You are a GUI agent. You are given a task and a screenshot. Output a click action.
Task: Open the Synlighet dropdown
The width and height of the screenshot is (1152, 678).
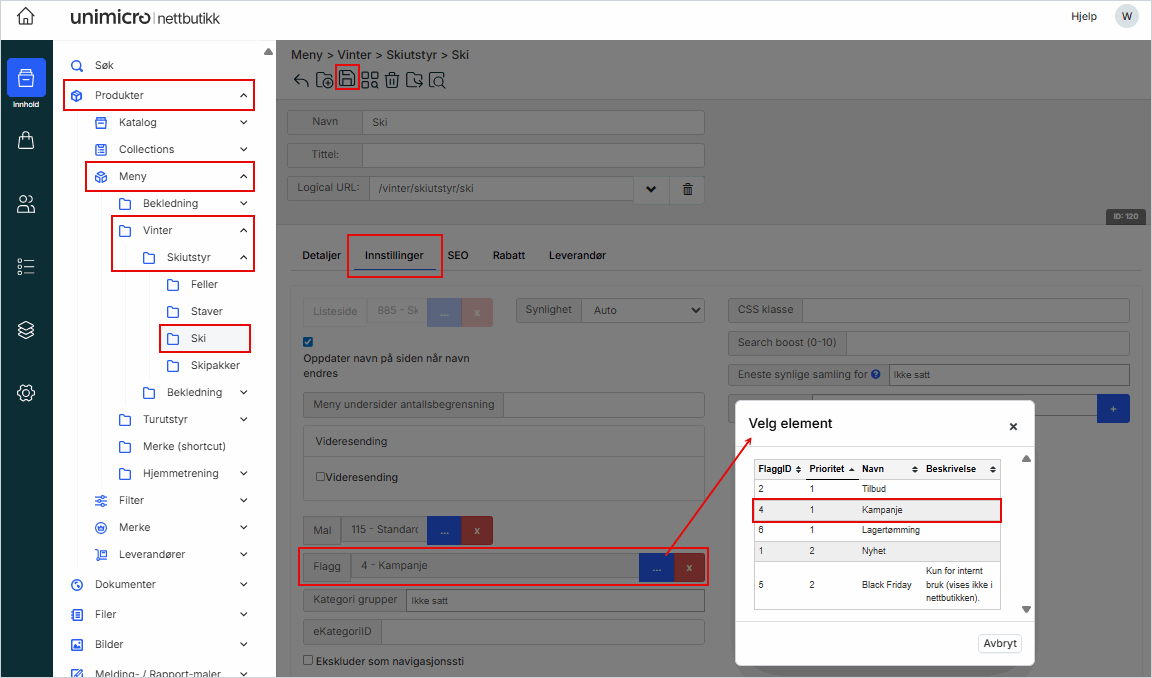coord(642,311)
